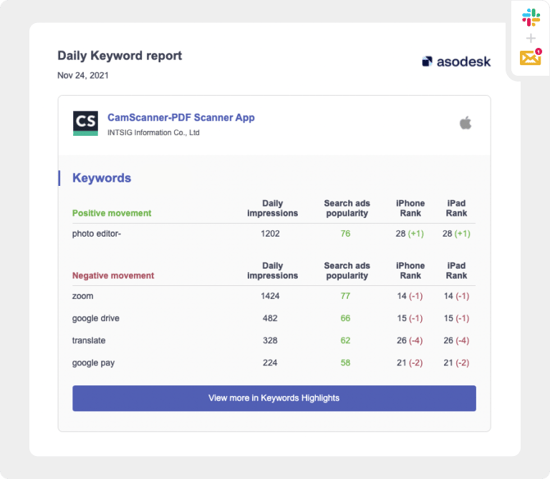Click the asodesk logo

(456, 62)
